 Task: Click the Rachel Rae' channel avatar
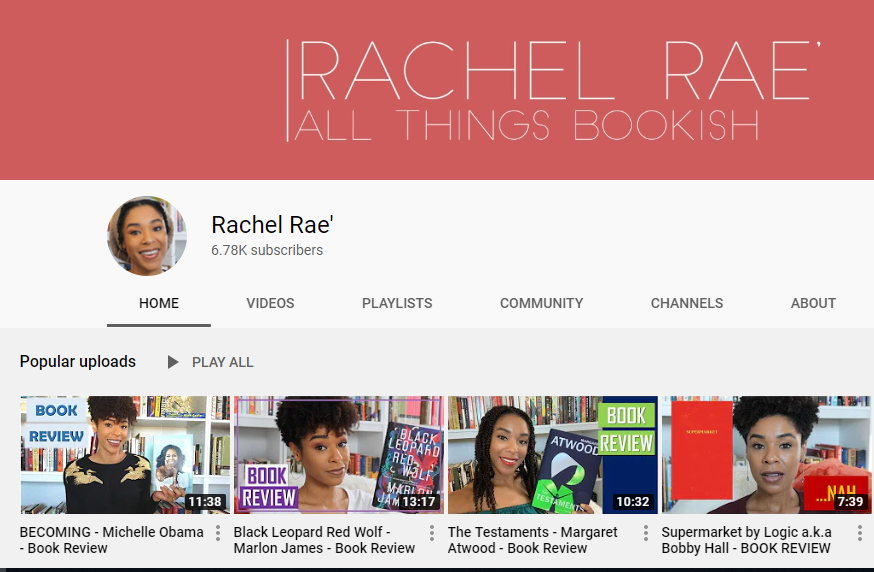point(147,236)
